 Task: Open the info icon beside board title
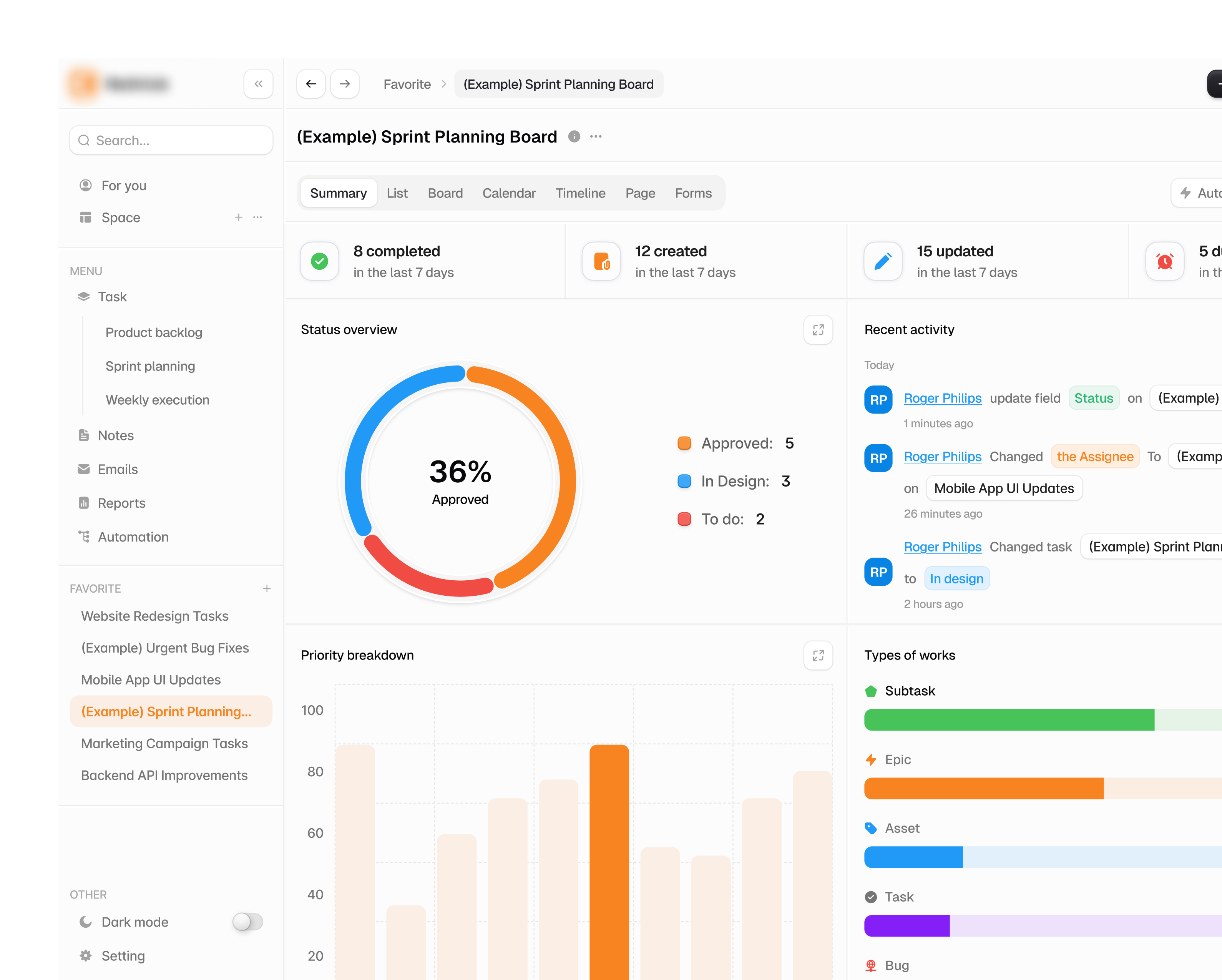point(574,136)
